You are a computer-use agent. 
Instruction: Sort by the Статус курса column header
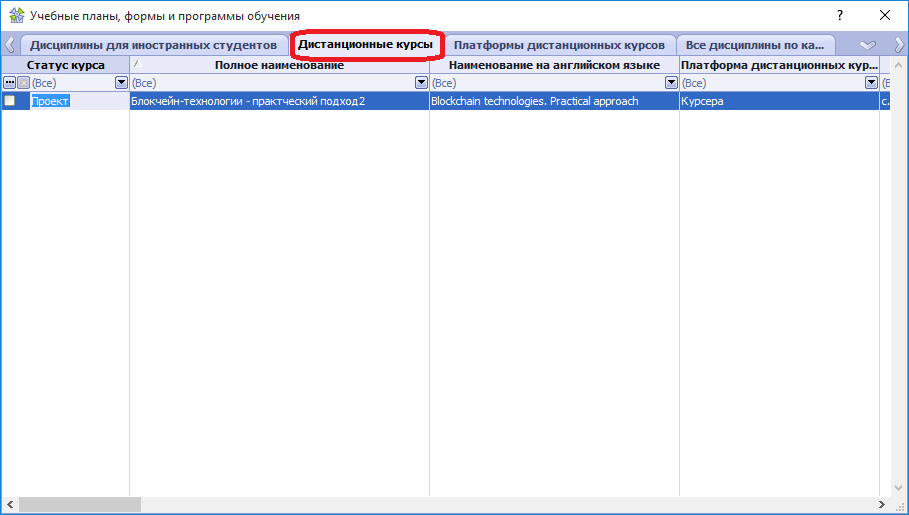66,65
